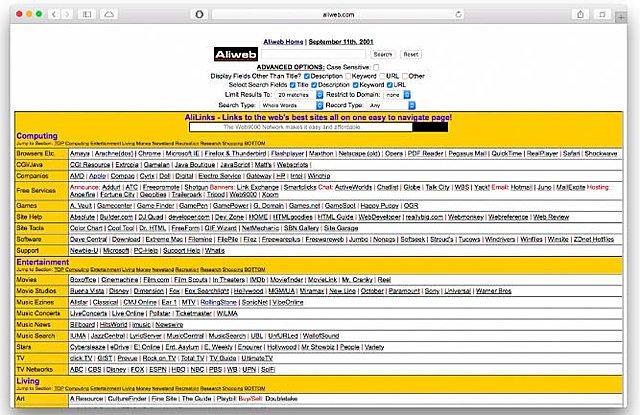The width and height of the screenshot is (640, 415).
Task: Open Limit Results To dropdown
Action: pos(299,95)
